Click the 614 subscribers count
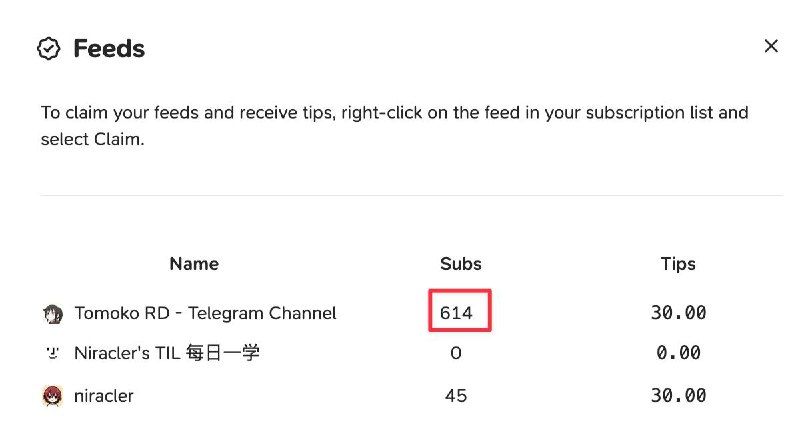 456,313
